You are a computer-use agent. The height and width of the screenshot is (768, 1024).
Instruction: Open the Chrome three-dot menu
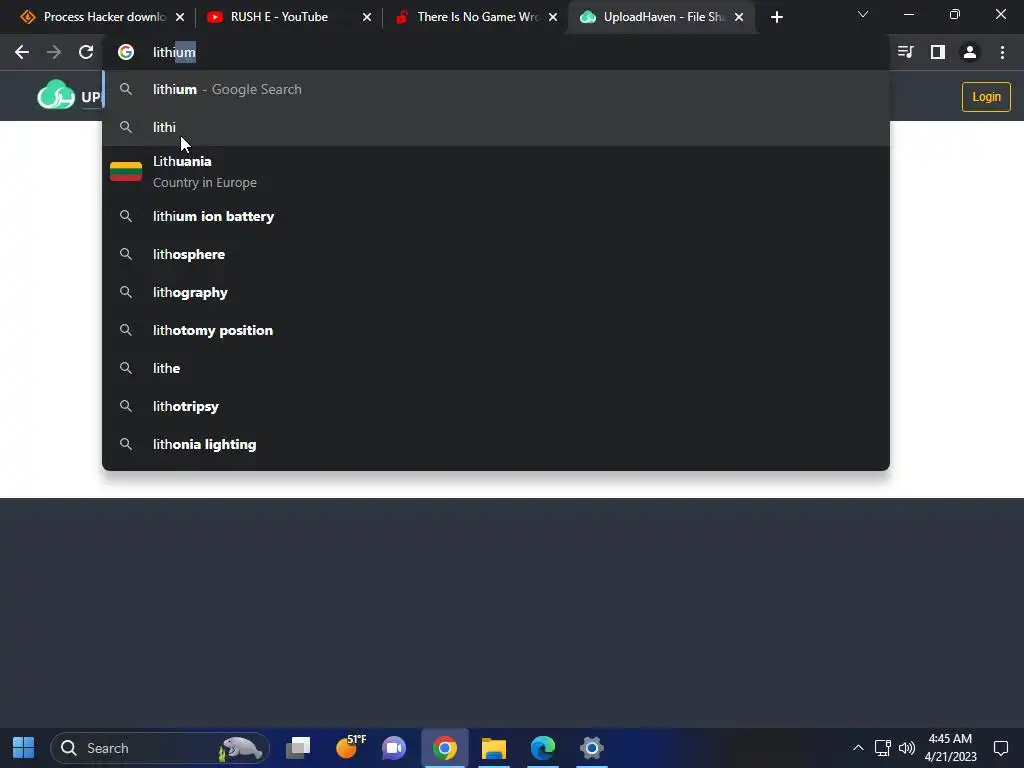[x=1002, y=52]
